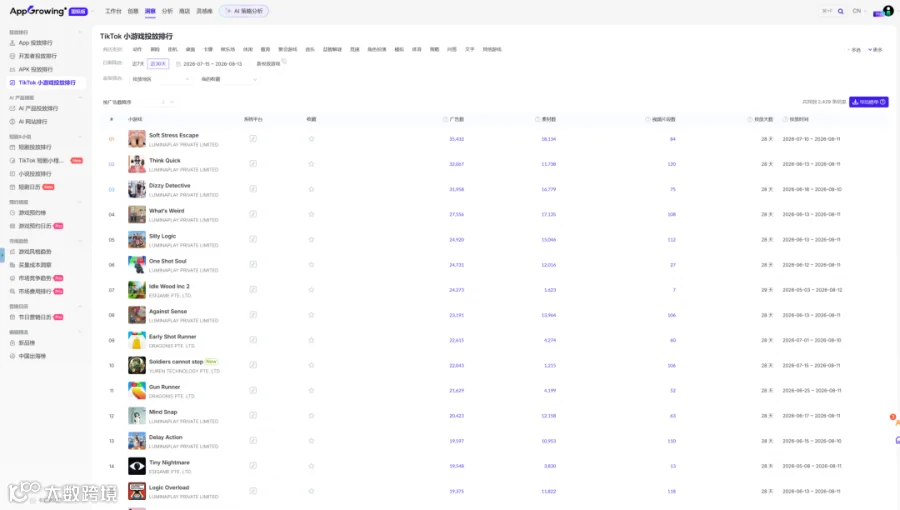Screen dimensions: 900x510
Task: Collapse the 短剧&小说 sidebar section
Action: pyautogui.click(x=80, y=137)
